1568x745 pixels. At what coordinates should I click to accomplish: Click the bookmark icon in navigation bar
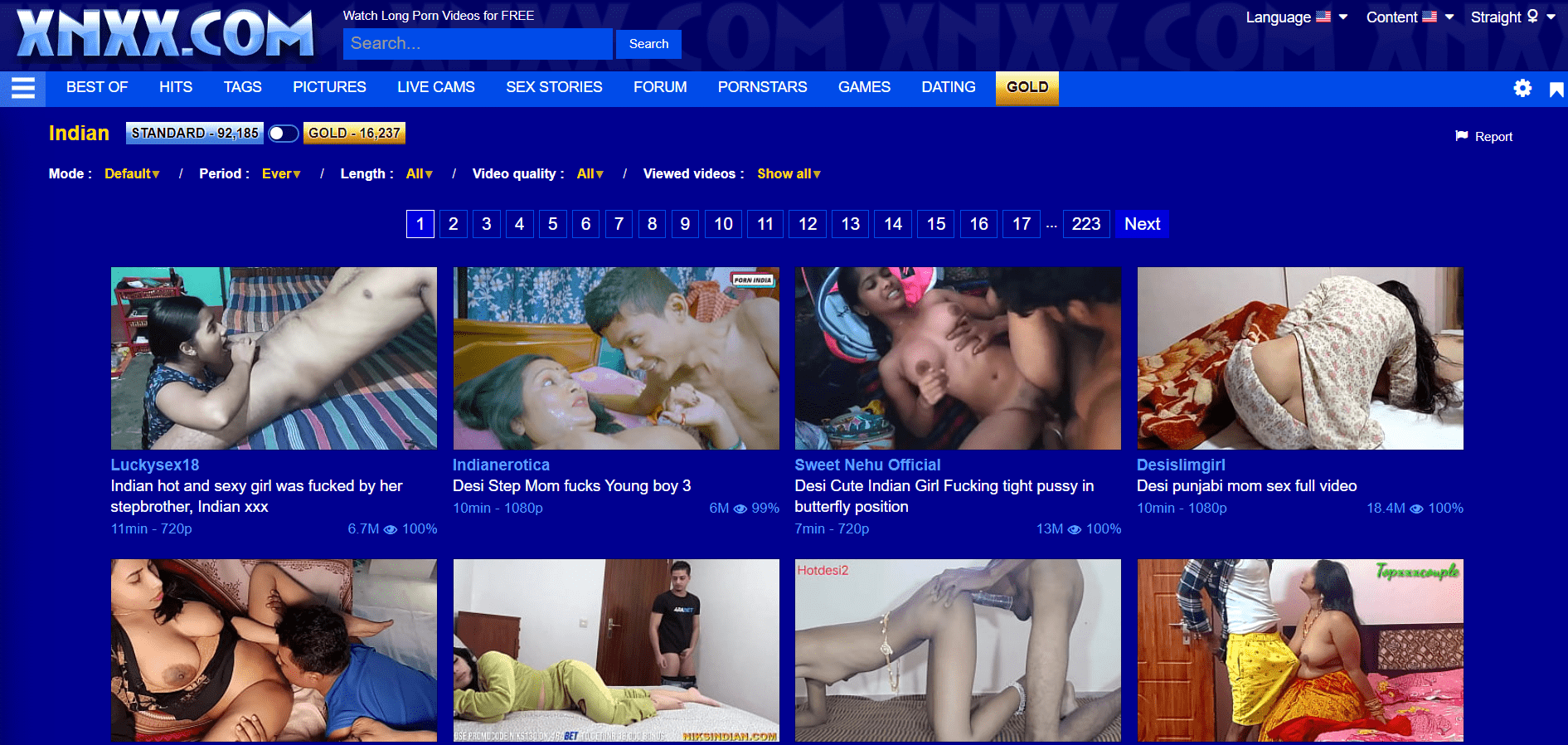(1556, 89)
